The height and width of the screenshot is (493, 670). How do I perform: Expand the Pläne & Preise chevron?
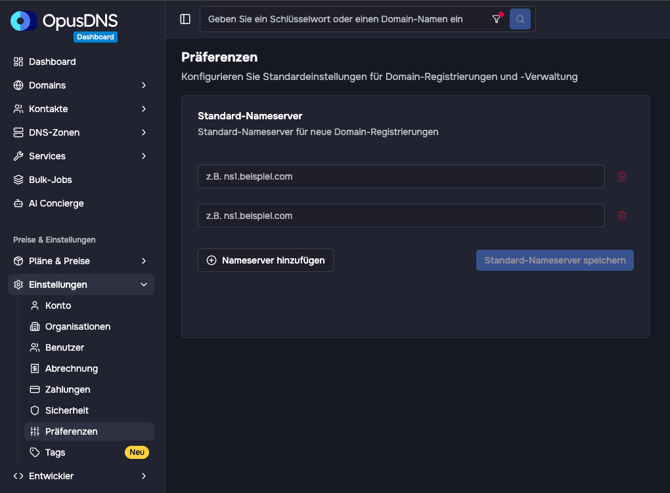144,261
